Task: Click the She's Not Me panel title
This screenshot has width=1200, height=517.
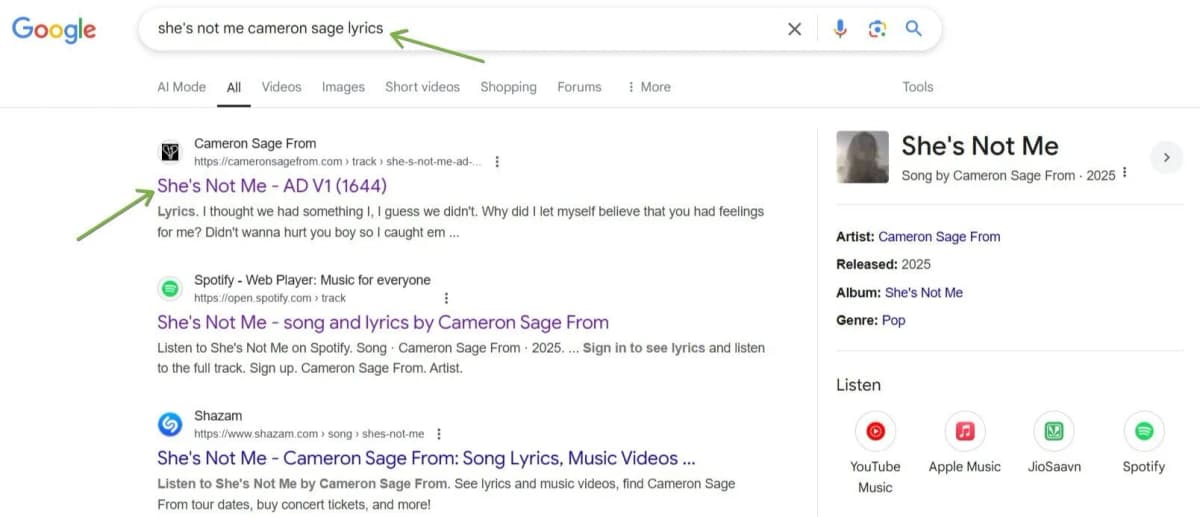Action: point(980,146)
